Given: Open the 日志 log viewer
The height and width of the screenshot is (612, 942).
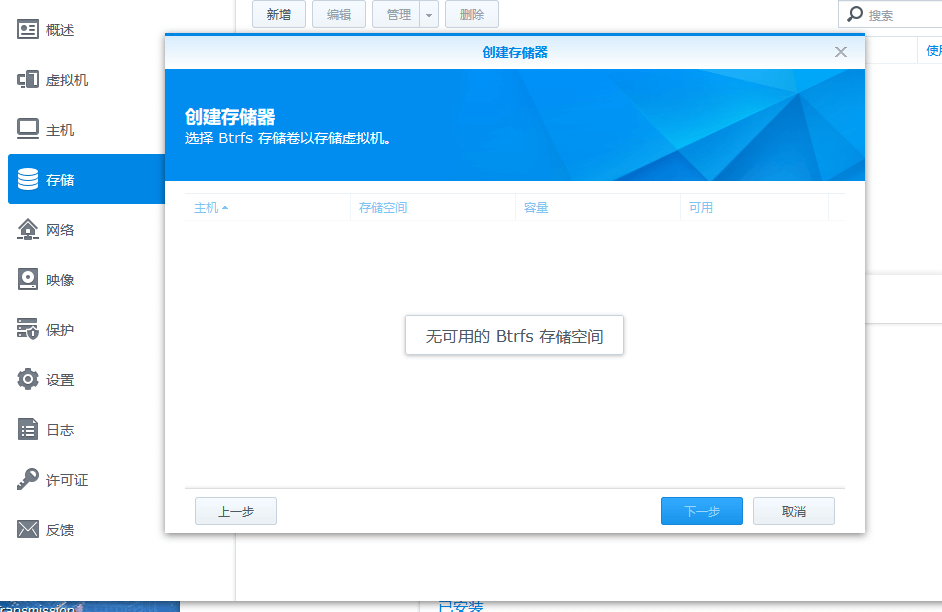Looking at the screenshot, I should click(55, 429).
